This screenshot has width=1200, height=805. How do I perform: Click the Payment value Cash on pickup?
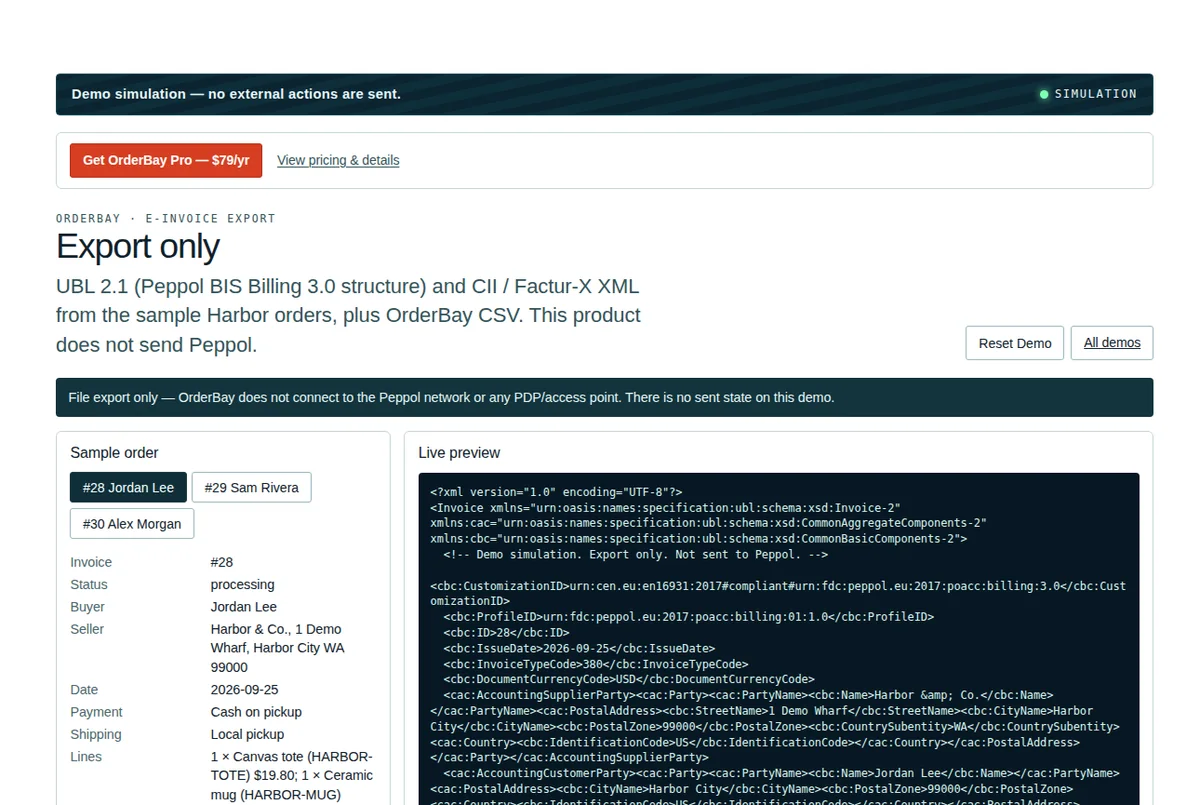tap(256, 712)
